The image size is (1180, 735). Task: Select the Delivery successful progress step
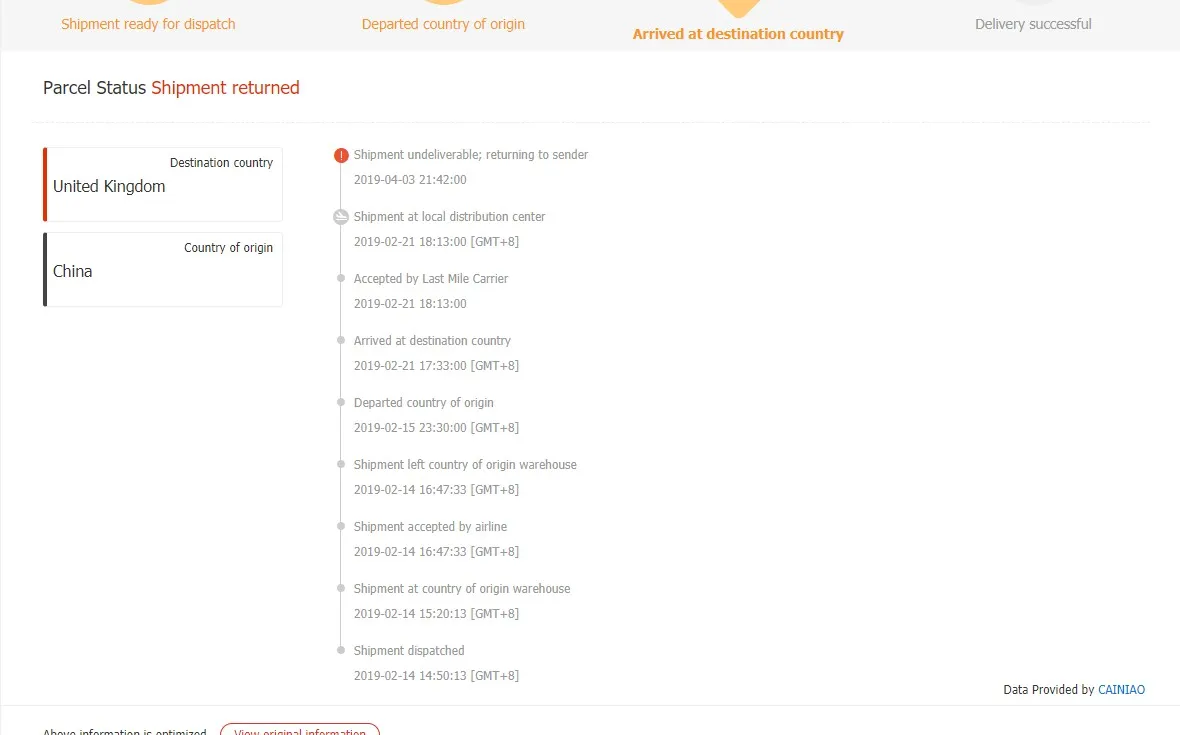[x=1033, y=24]
